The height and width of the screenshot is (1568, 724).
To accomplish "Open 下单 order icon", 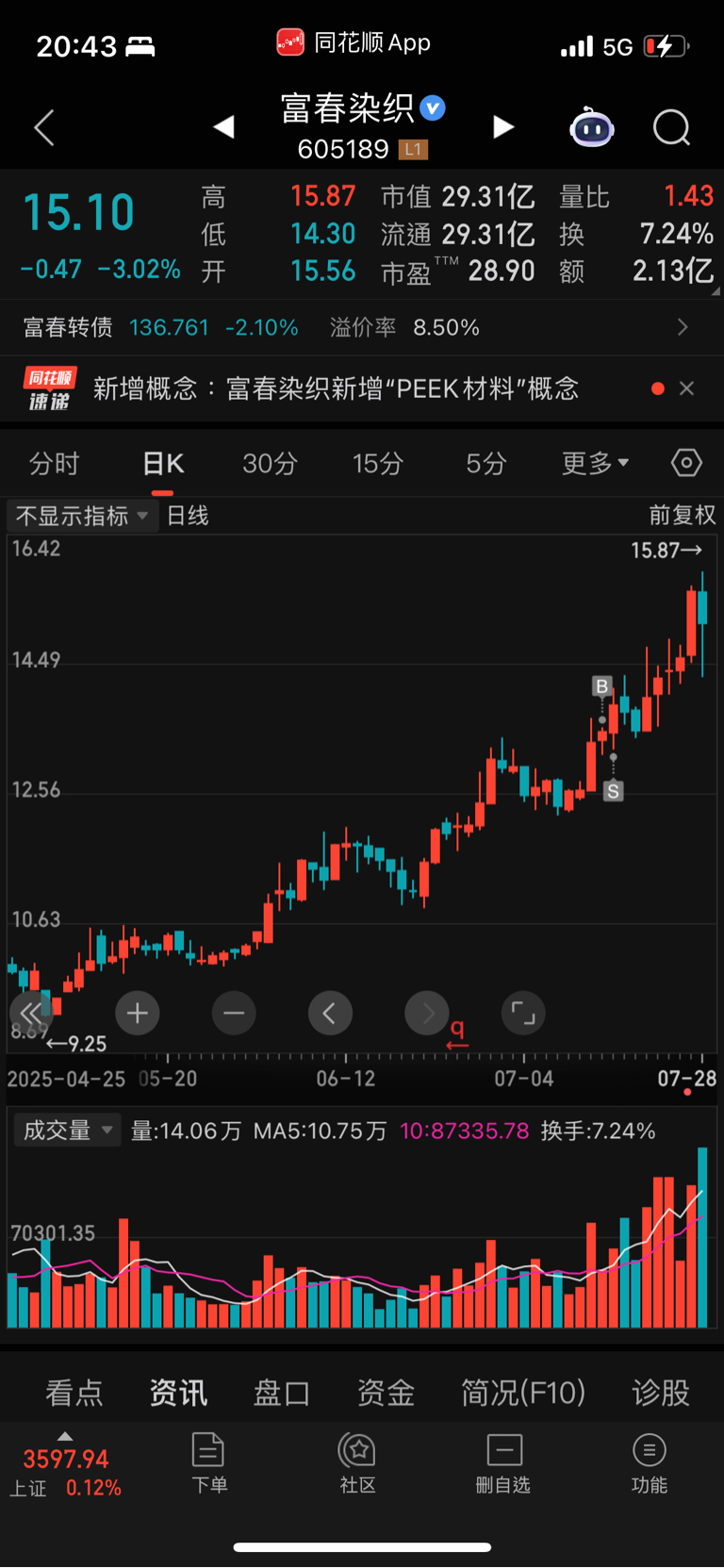I will (208, 1462).
